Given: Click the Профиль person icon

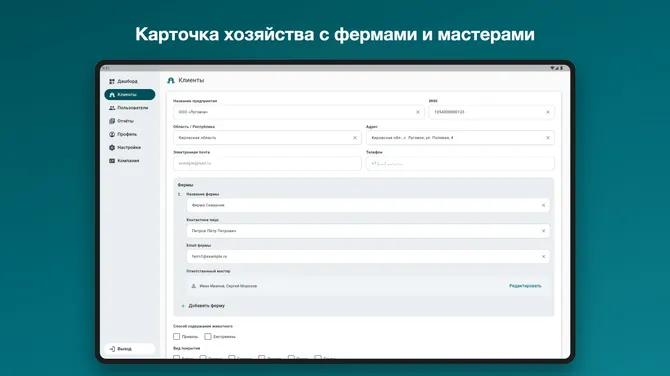Looking at the screenshot, I should (112, 134).
